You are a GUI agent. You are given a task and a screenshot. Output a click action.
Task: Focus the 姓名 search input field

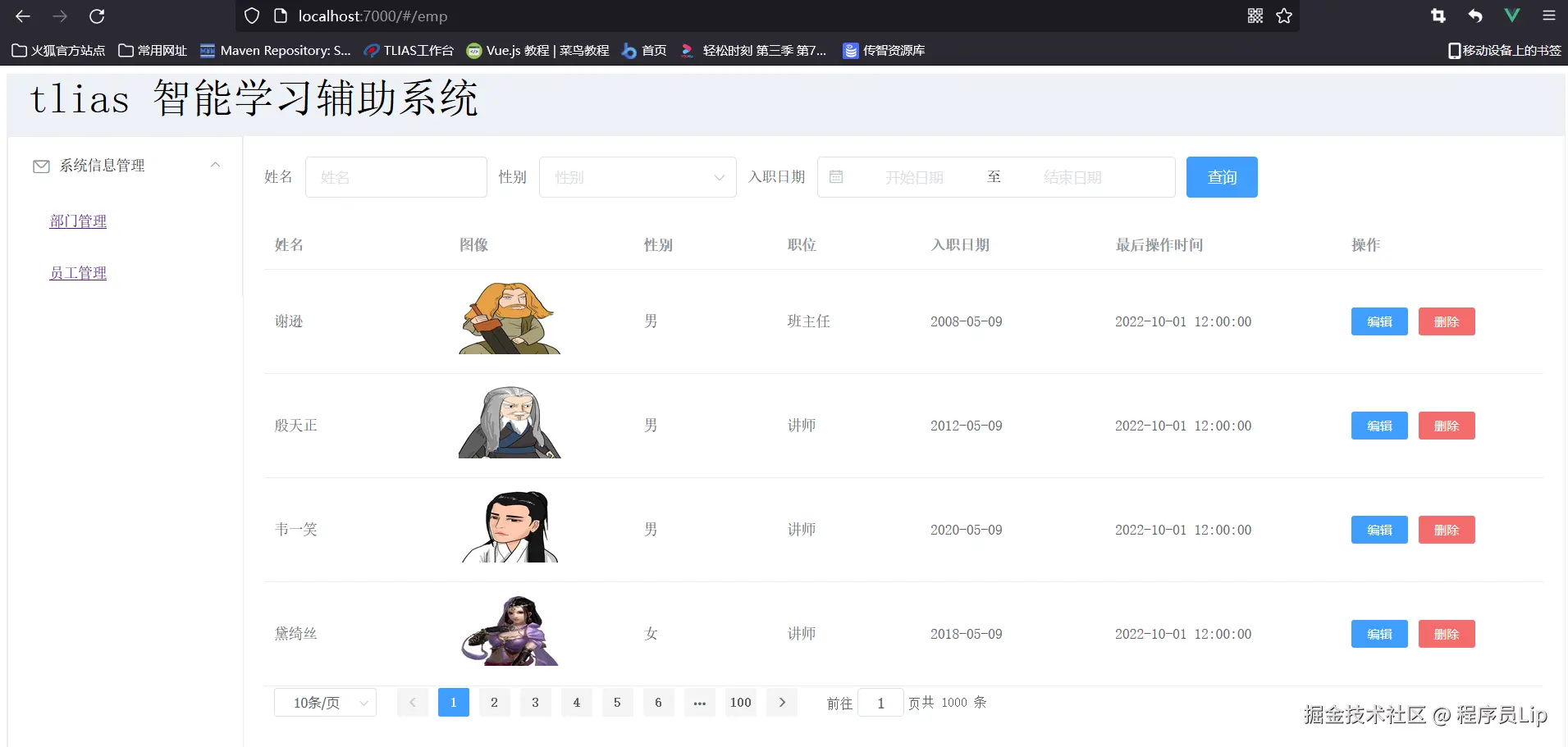396,177
